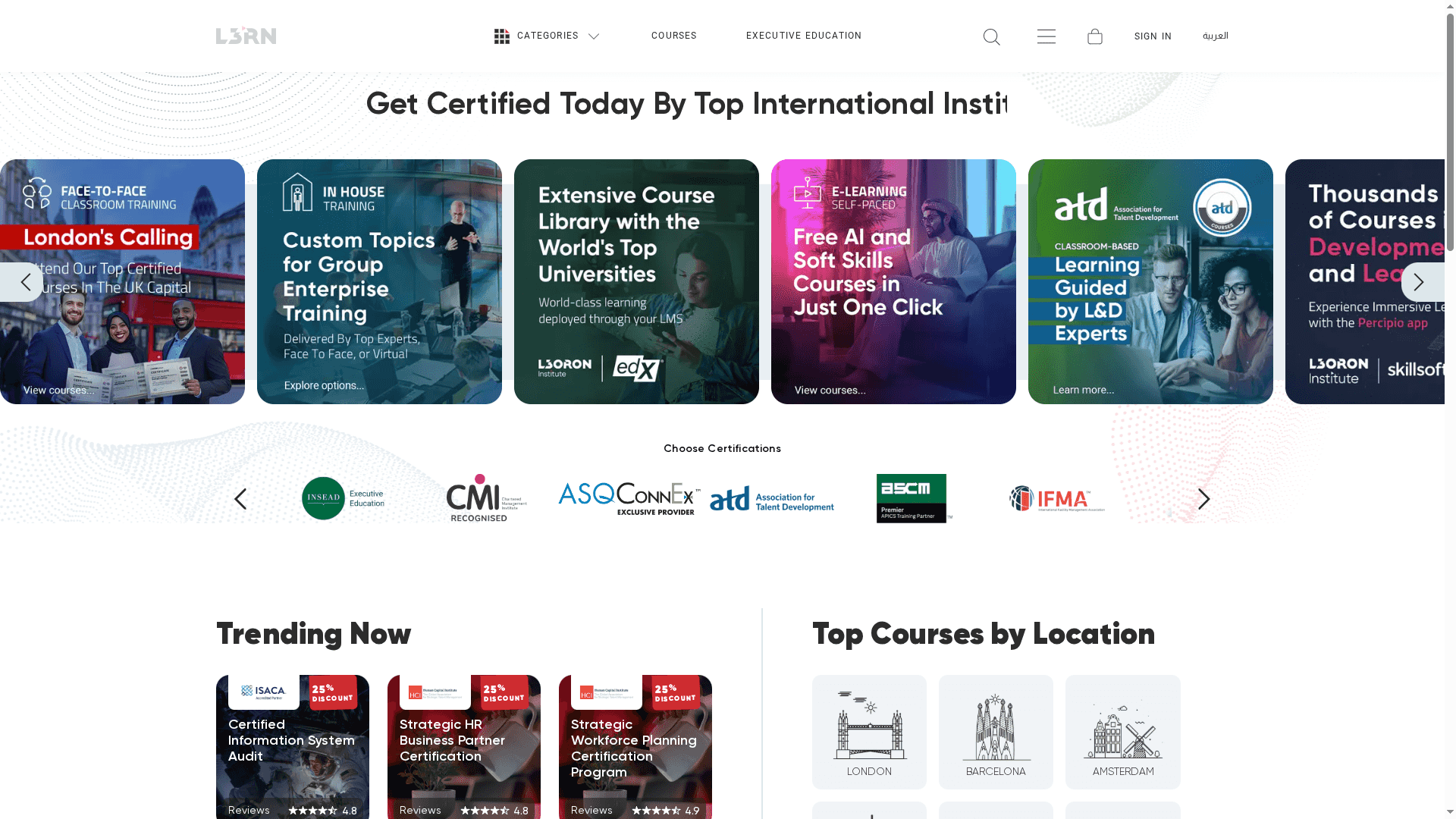Expand the Categories dropdown

tap(547, 36)
